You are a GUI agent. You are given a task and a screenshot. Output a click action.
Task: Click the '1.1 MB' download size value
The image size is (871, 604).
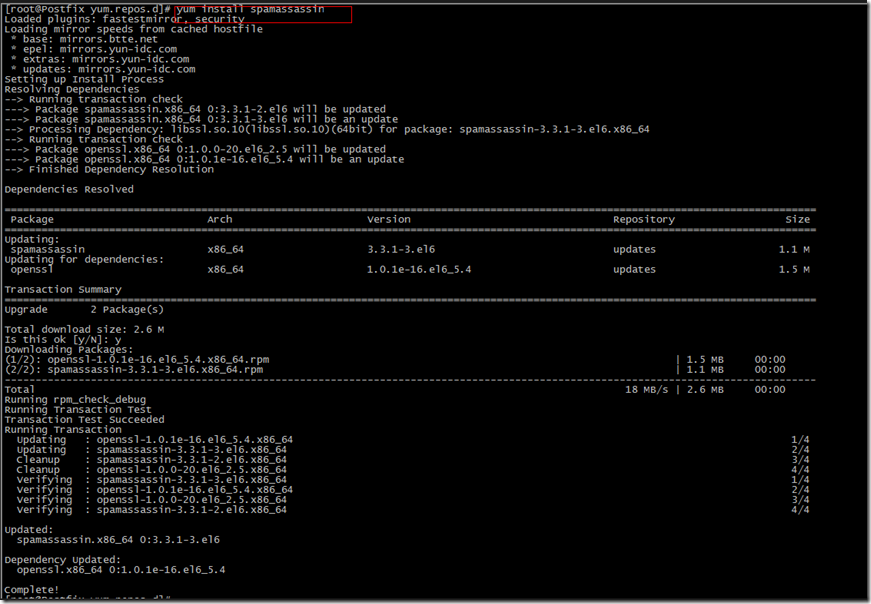point(705,369)
